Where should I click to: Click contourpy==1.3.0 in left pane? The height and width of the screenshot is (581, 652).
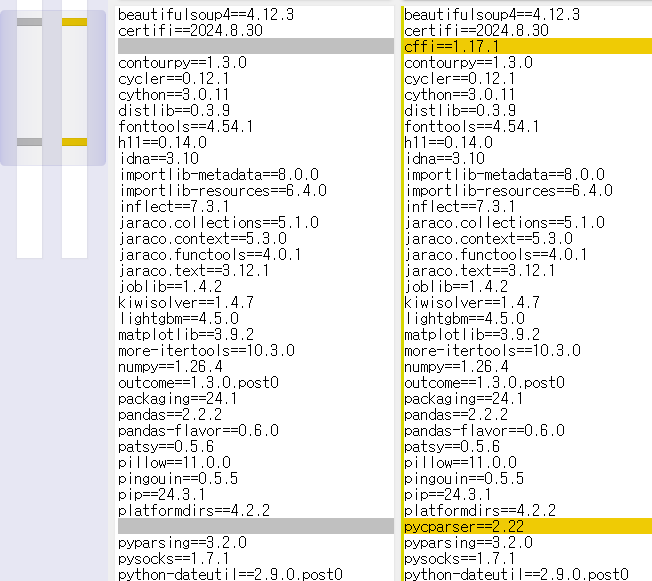(183, 62)
